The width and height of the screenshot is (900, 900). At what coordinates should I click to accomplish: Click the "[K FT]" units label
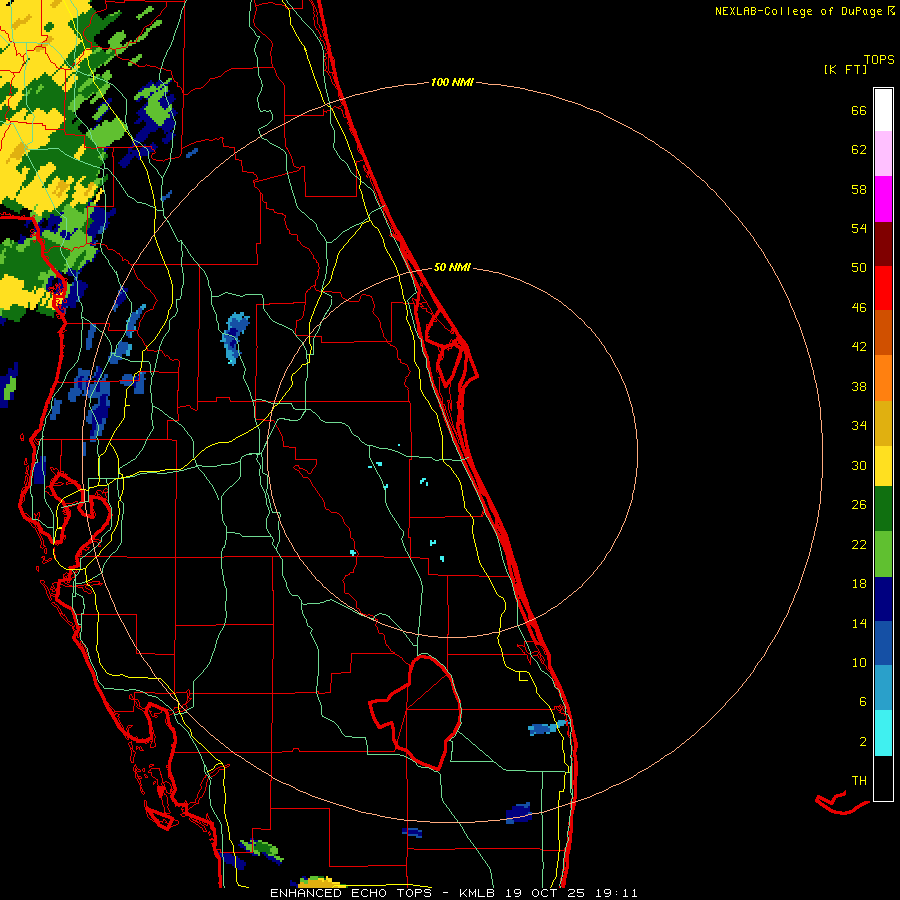tap(845, 70)
